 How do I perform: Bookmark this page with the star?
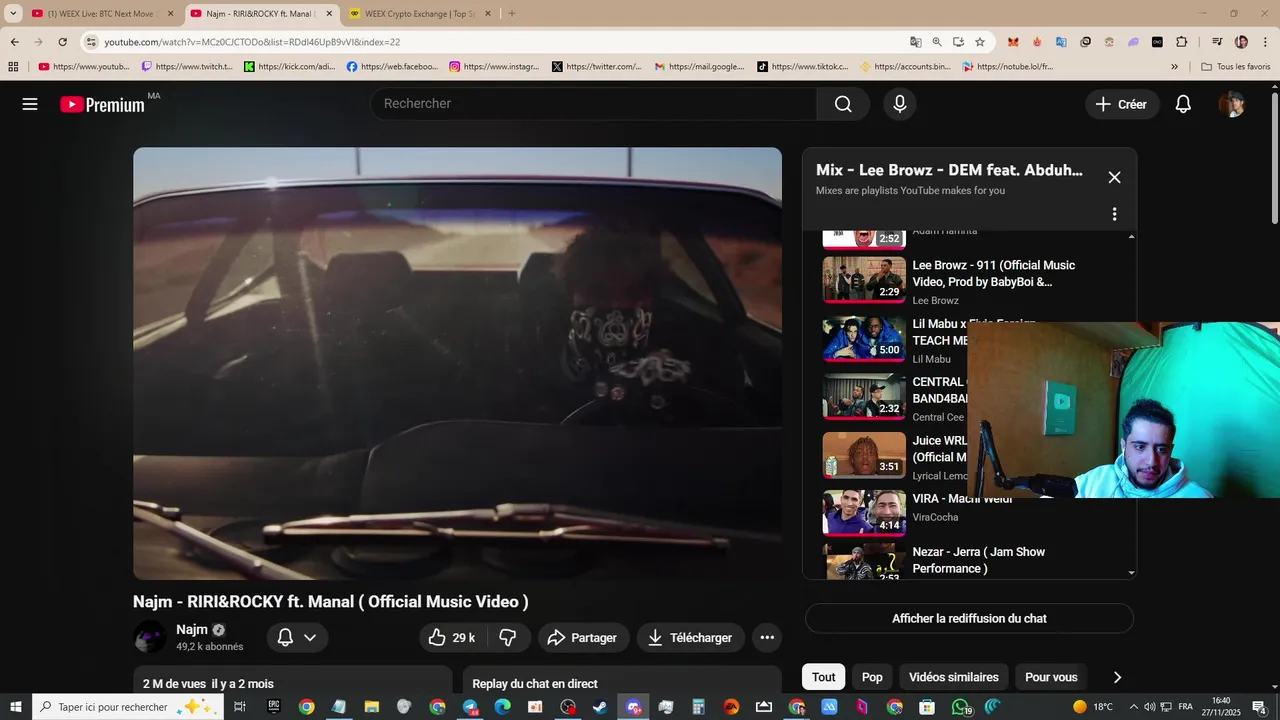[x=980, y=42]
